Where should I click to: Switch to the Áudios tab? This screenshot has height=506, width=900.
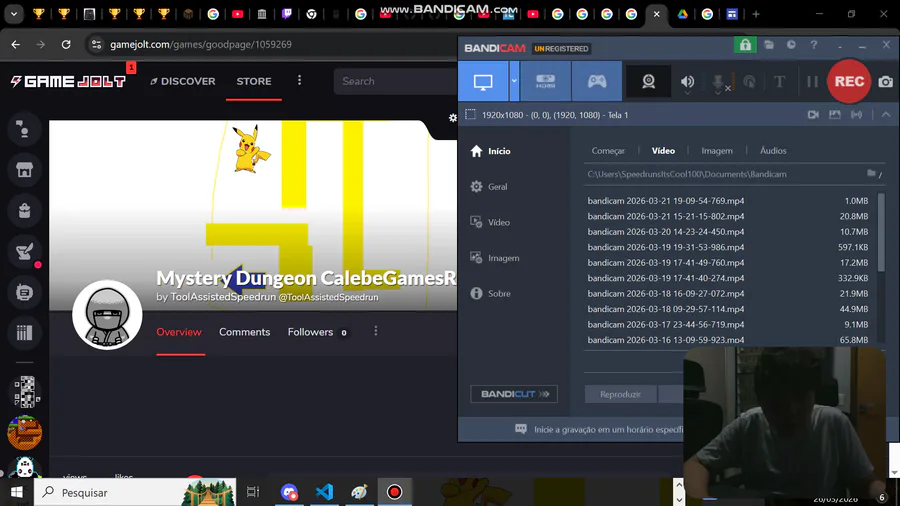point(773,150)
